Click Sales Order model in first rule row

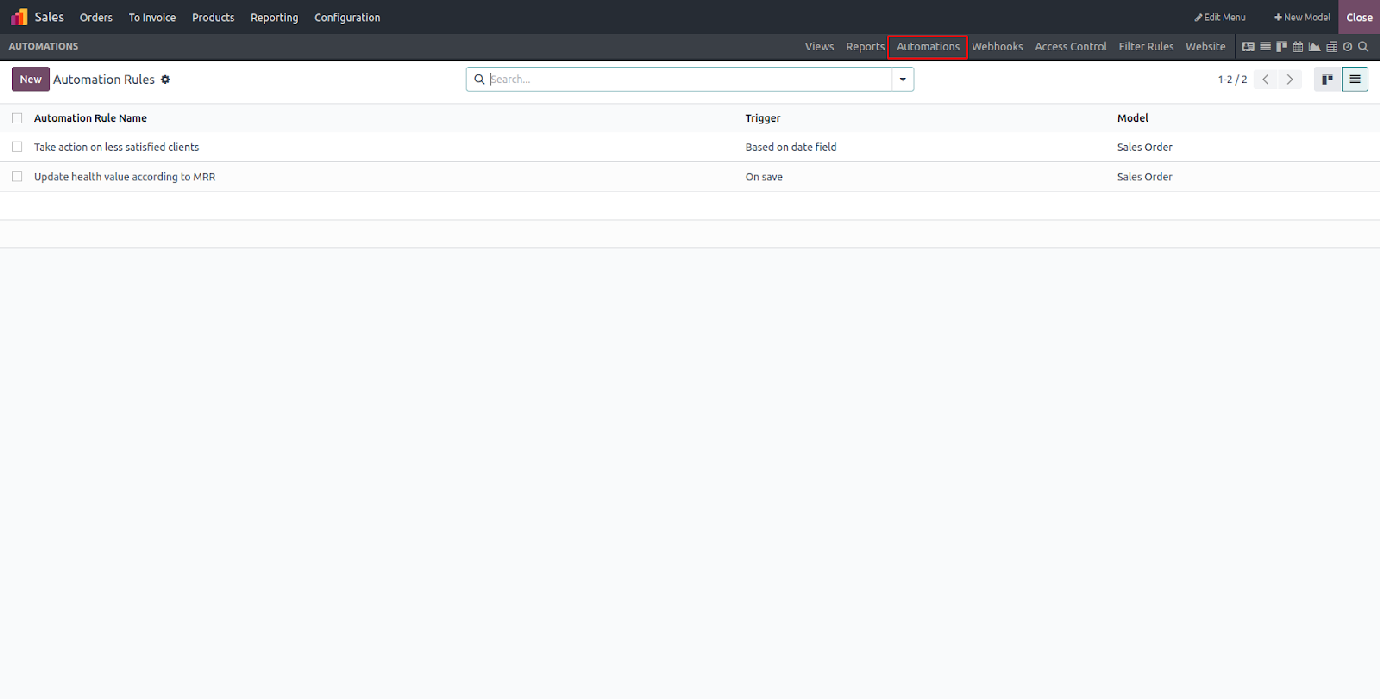[x=1145, y=147]
